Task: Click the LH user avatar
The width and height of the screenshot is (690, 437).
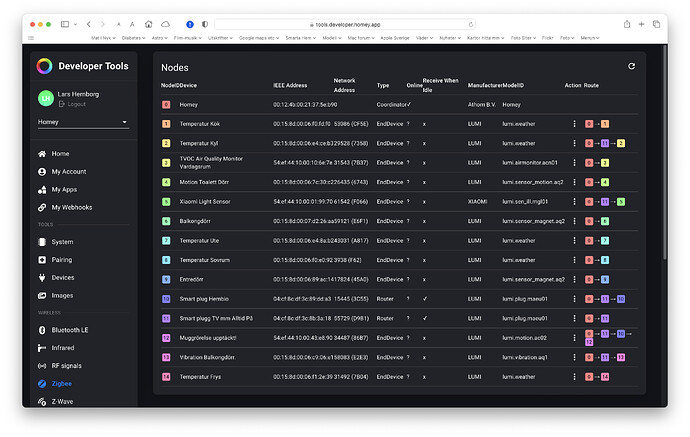Action: [46, 99]
